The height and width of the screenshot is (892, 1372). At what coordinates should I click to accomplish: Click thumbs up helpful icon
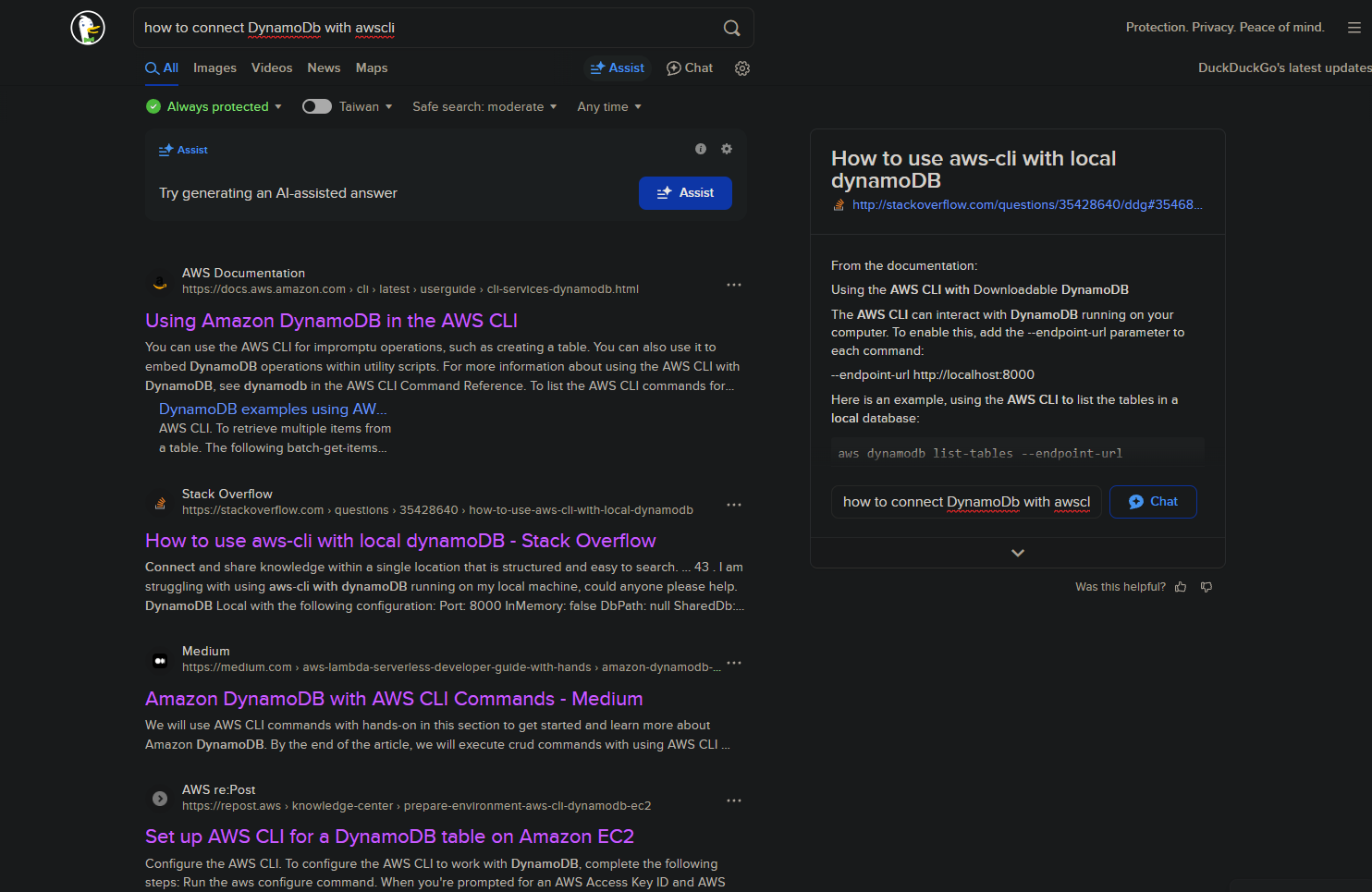pyautogui.click(x=1181, y=587)
